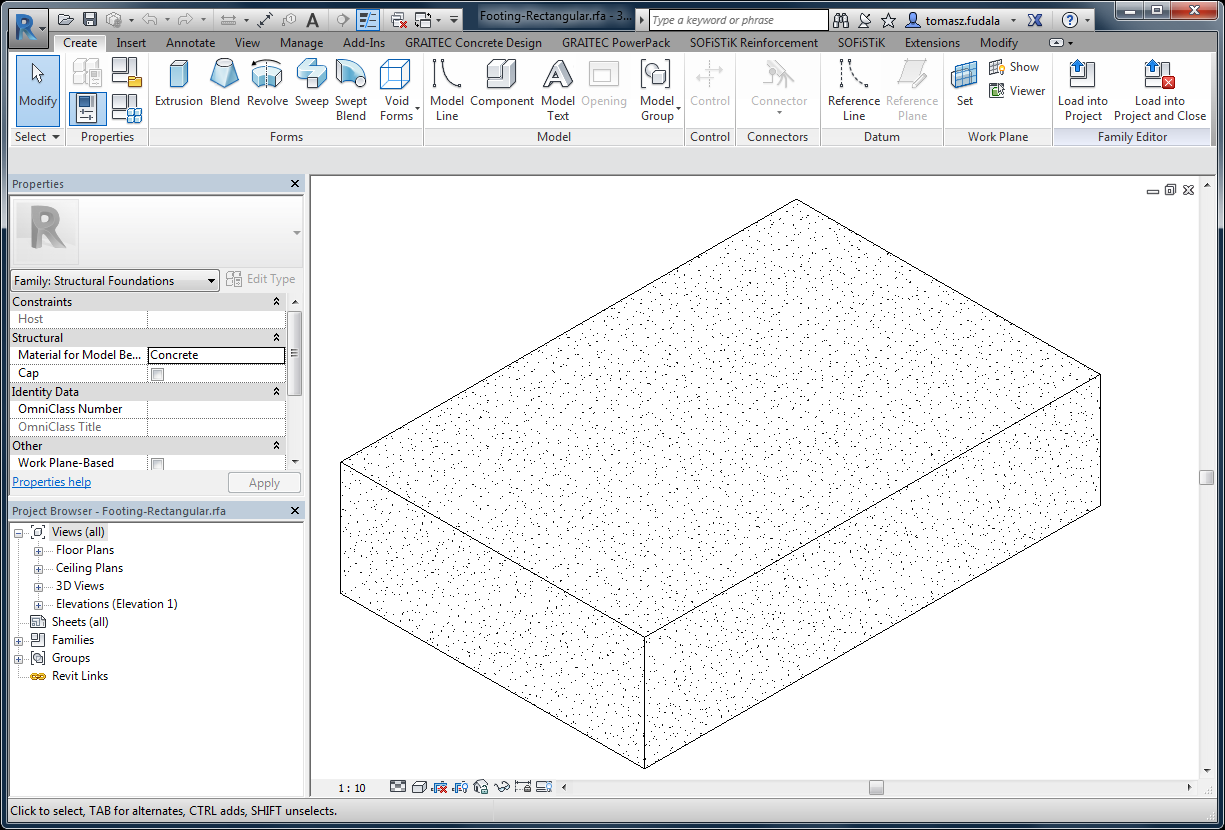The width and height of the screenshot is (1225, 830).
Task: Switch to the Annotate ribbon tab
Action: [x=190, y=43]
